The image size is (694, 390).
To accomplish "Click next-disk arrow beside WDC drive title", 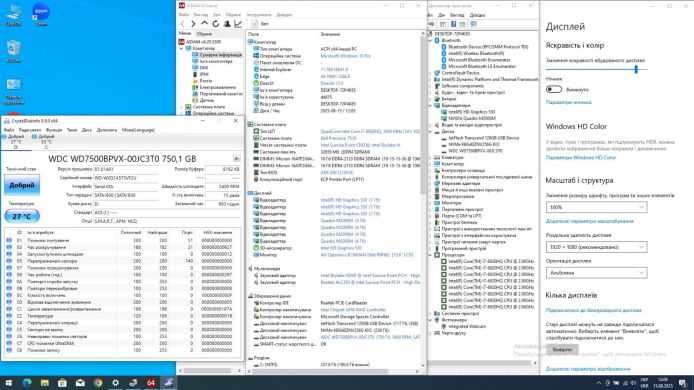I will (237, 158).
